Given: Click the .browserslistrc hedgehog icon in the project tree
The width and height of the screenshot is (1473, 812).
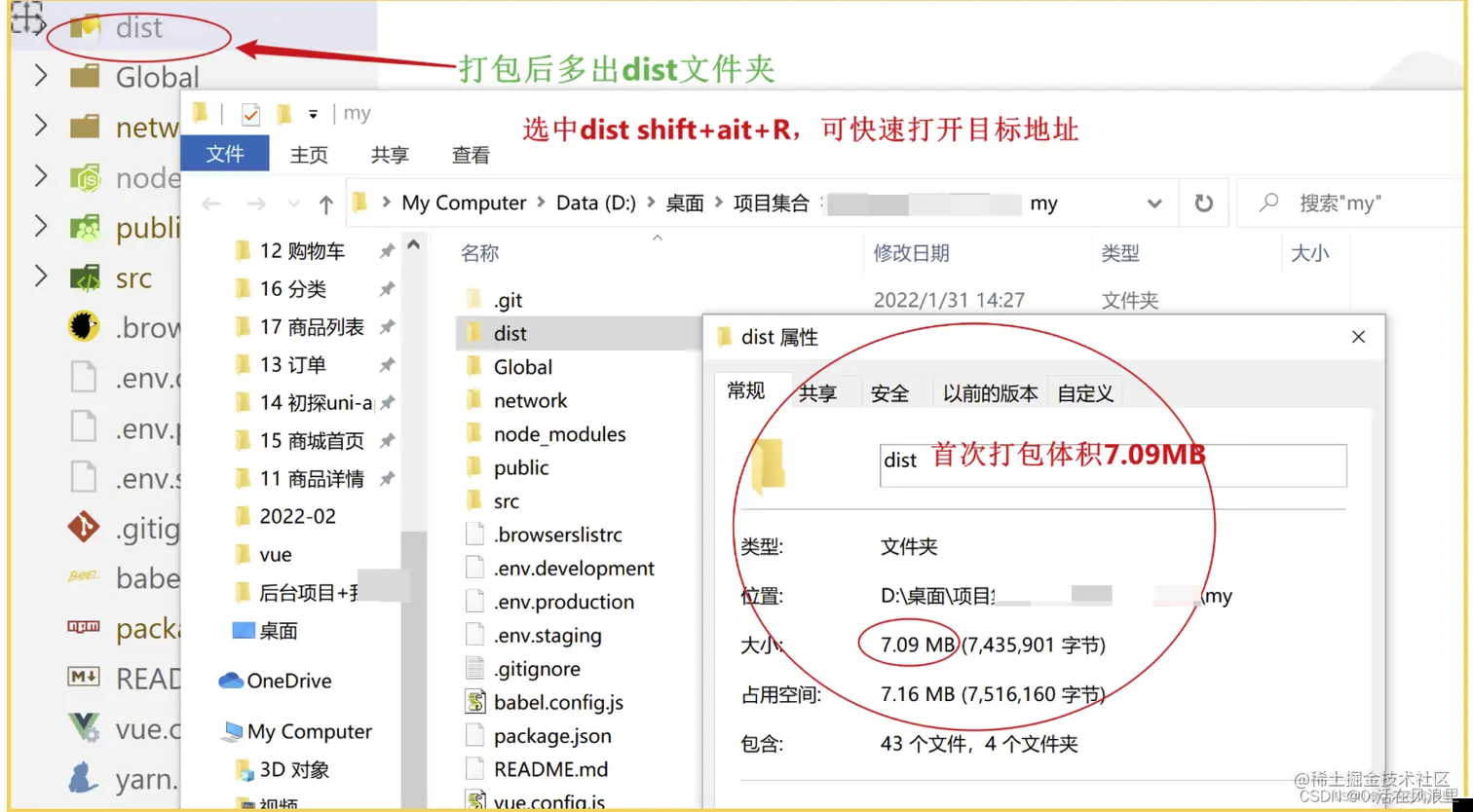Looking at the screenshot, I should (x=85, y=327).
